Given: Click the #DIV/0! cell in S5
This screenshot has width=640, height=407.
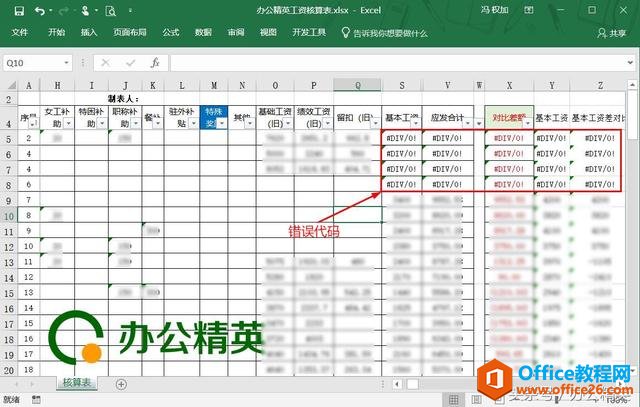Looking at the screenshot, I should 402,138.
